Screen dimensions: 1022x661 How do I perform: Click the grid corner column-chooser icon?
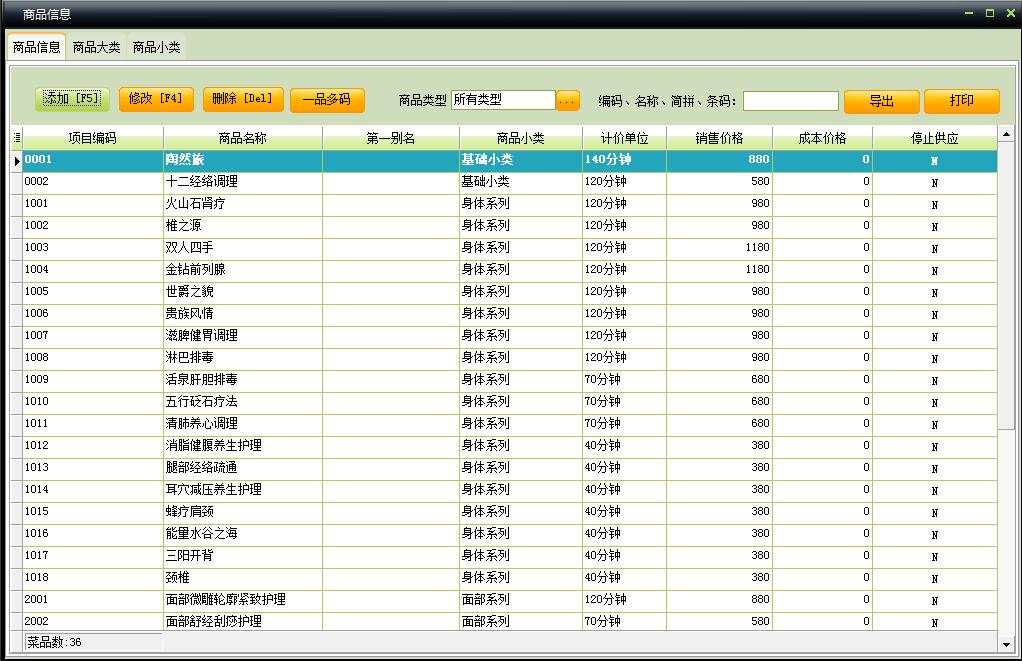click(16, 138)
